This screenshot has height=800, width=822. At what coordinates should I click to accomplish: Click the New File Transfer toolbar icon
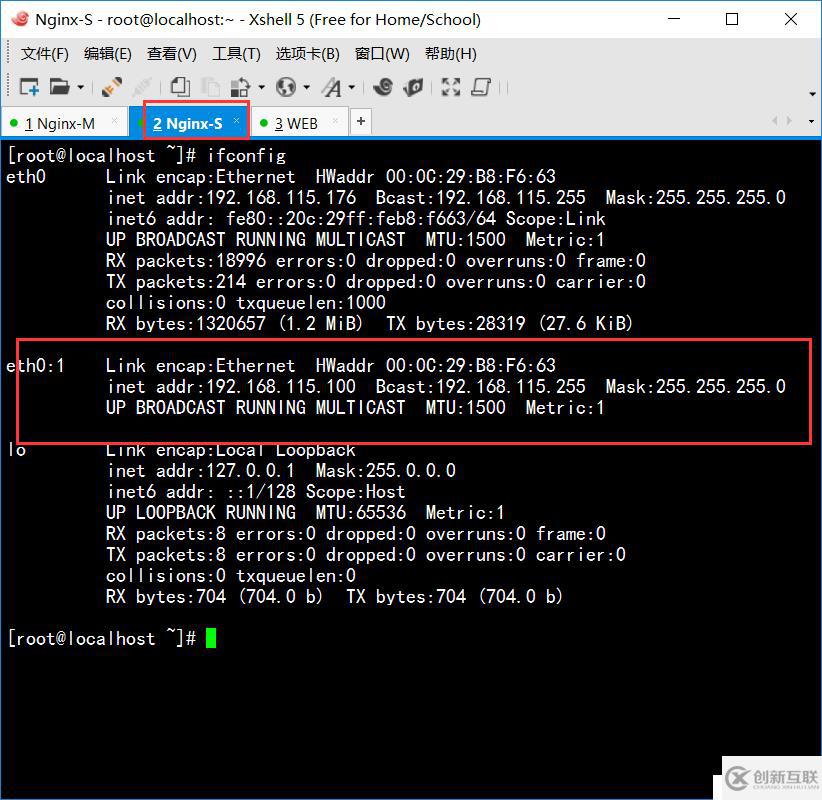pyautogui.click(x=242, y=87)
